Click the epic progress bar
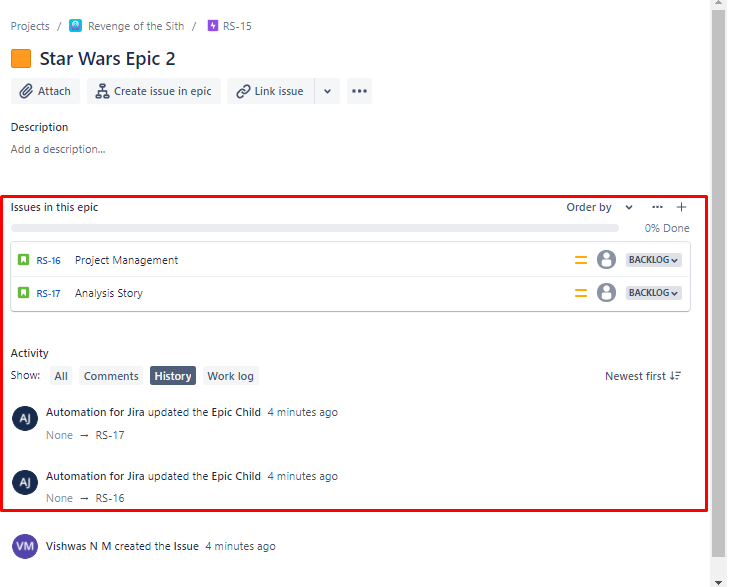Image resolution: width=730 pixels, height=587 pixels. coord(315,228)
